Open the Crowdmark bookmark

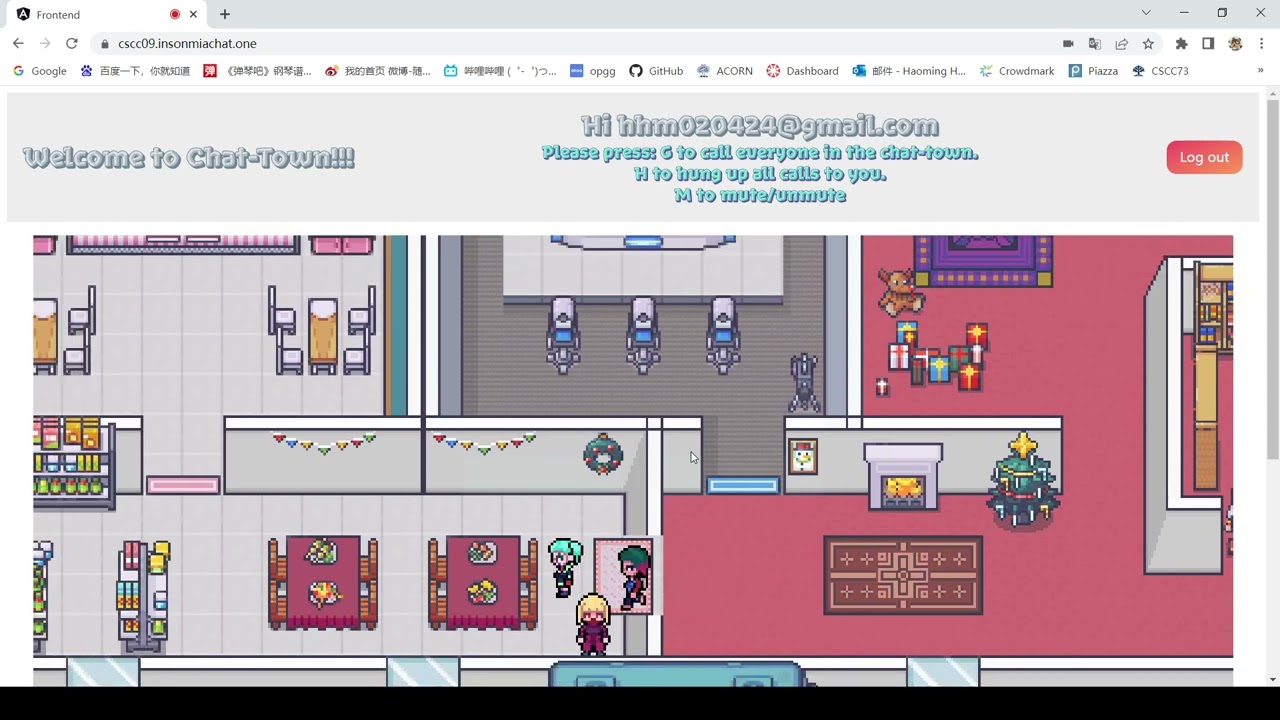[1017, 71]
